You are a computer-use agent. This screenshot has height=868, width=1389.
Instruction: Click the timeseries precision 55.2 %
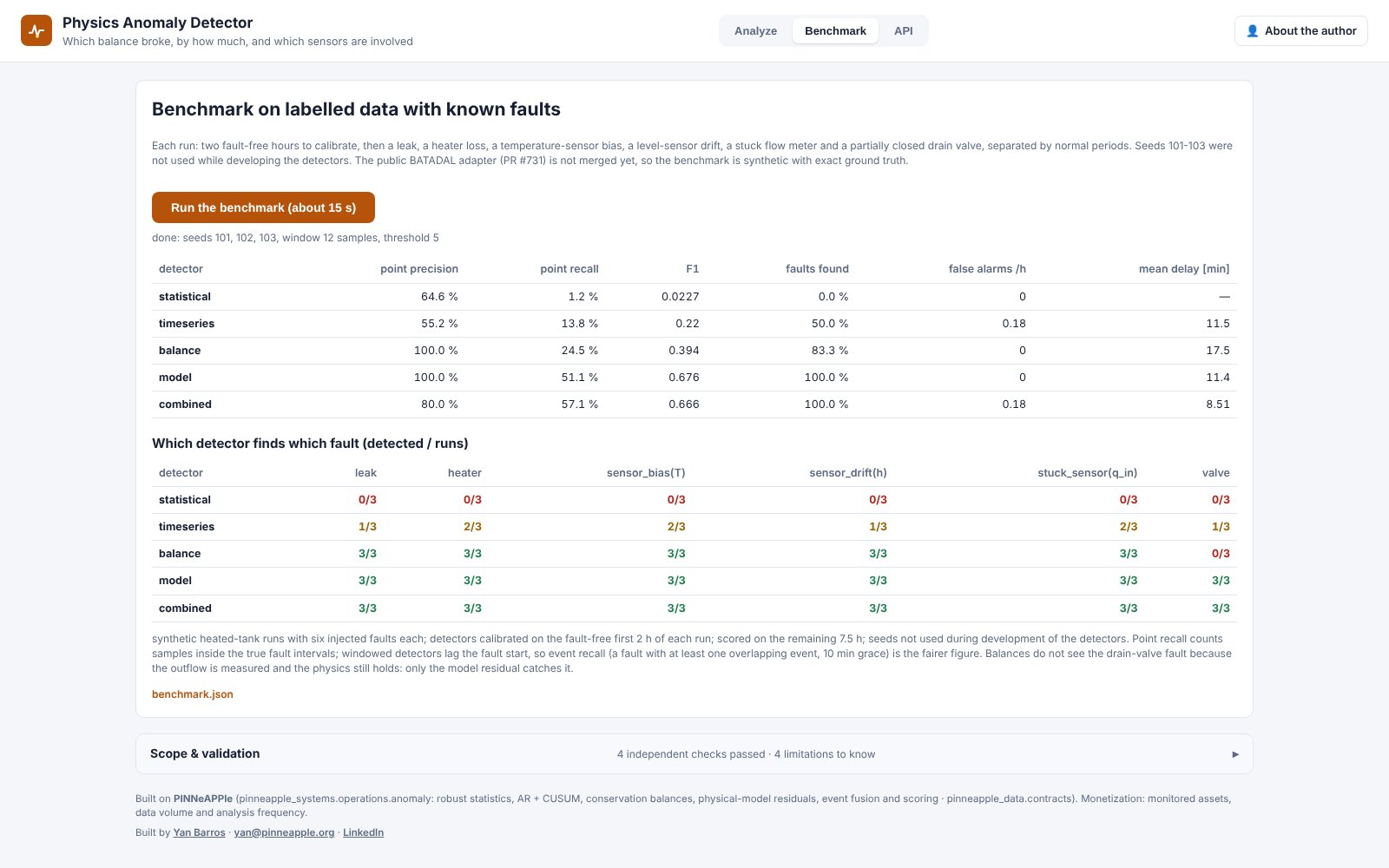(439, 324)
